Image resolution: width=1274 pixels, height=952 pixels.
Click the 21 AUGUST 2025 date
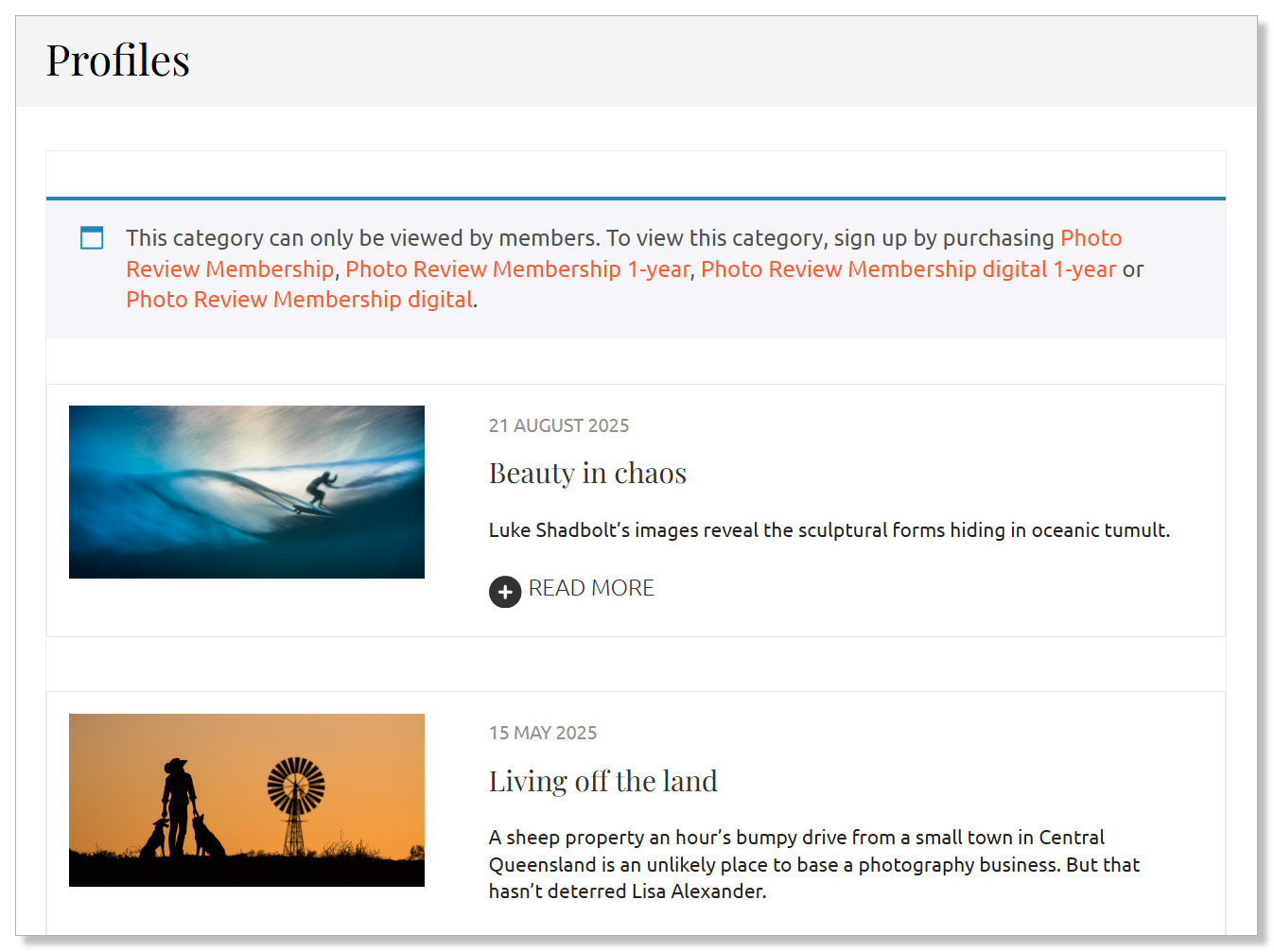pyautogui.click(x=558, y=425)
